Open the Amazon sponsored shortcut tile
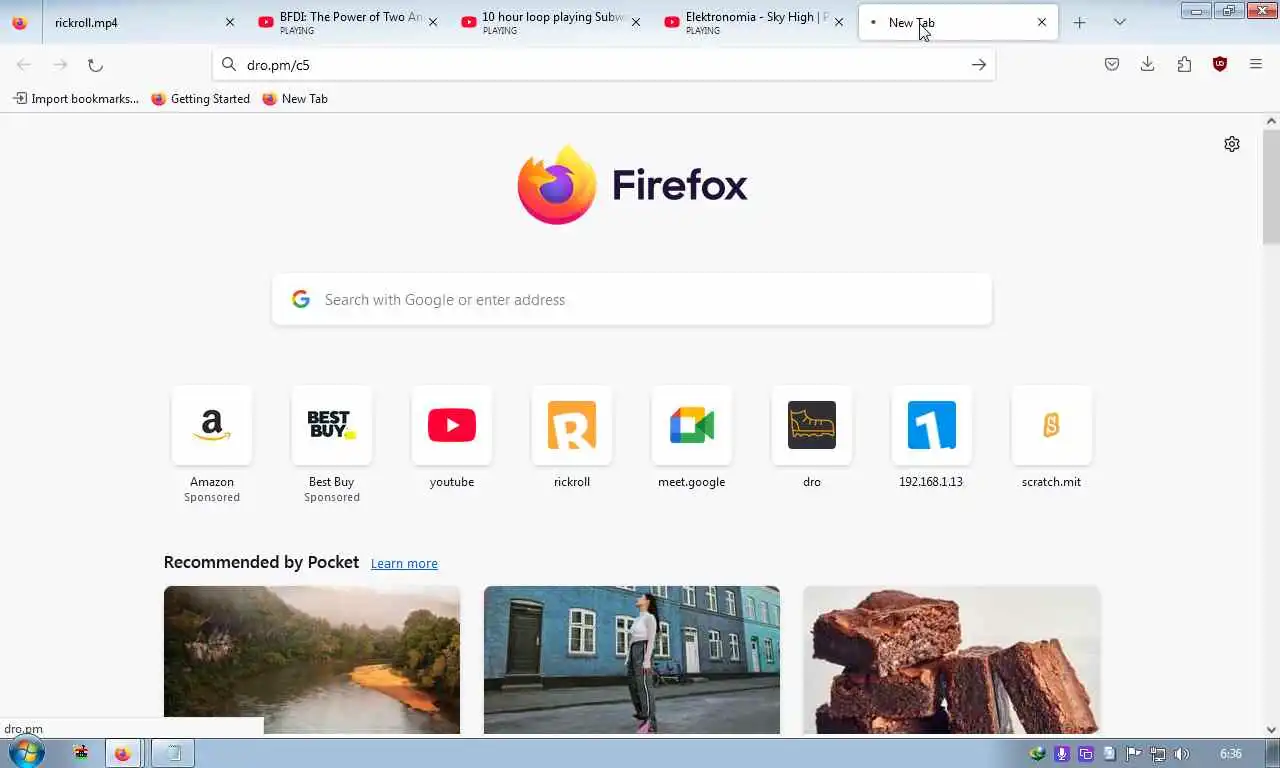 (x=211, y=425)
